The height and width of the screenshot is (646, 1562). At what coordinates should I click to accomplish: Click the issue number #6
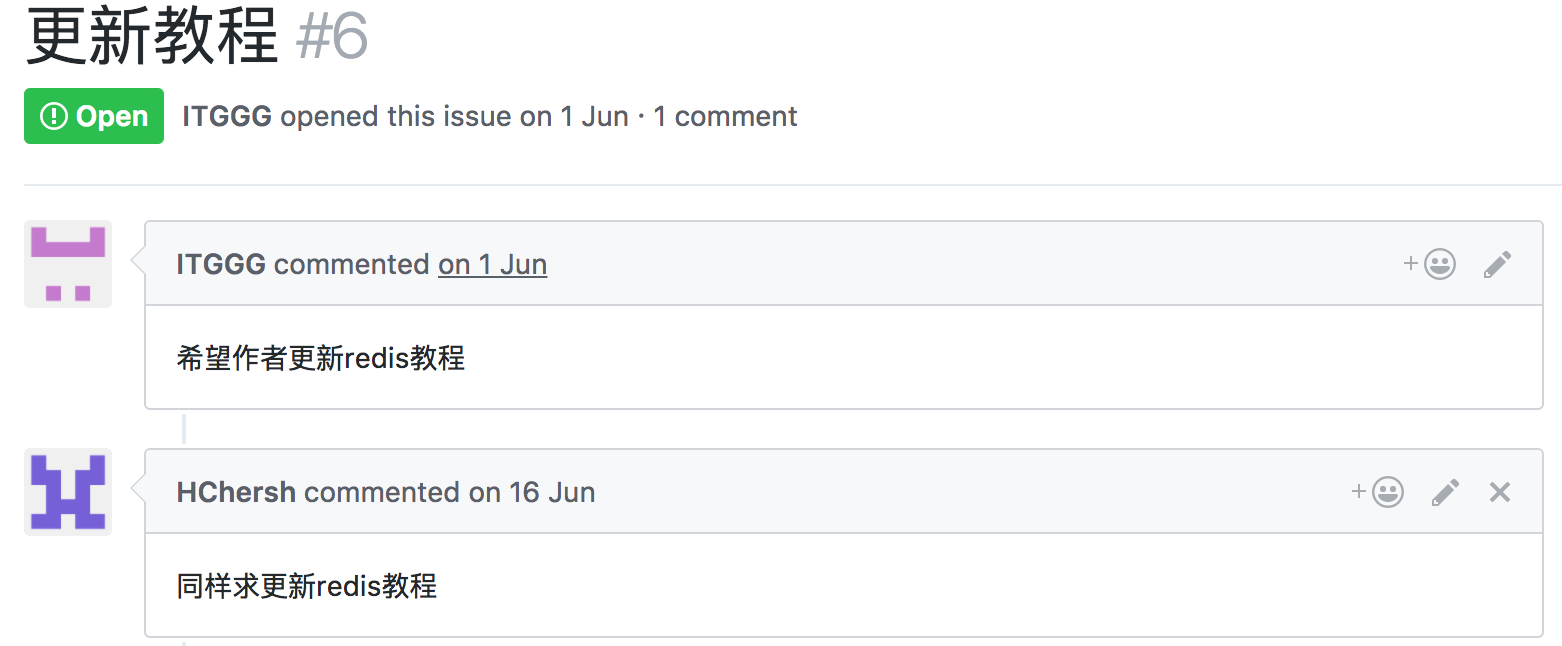[333, 36]
